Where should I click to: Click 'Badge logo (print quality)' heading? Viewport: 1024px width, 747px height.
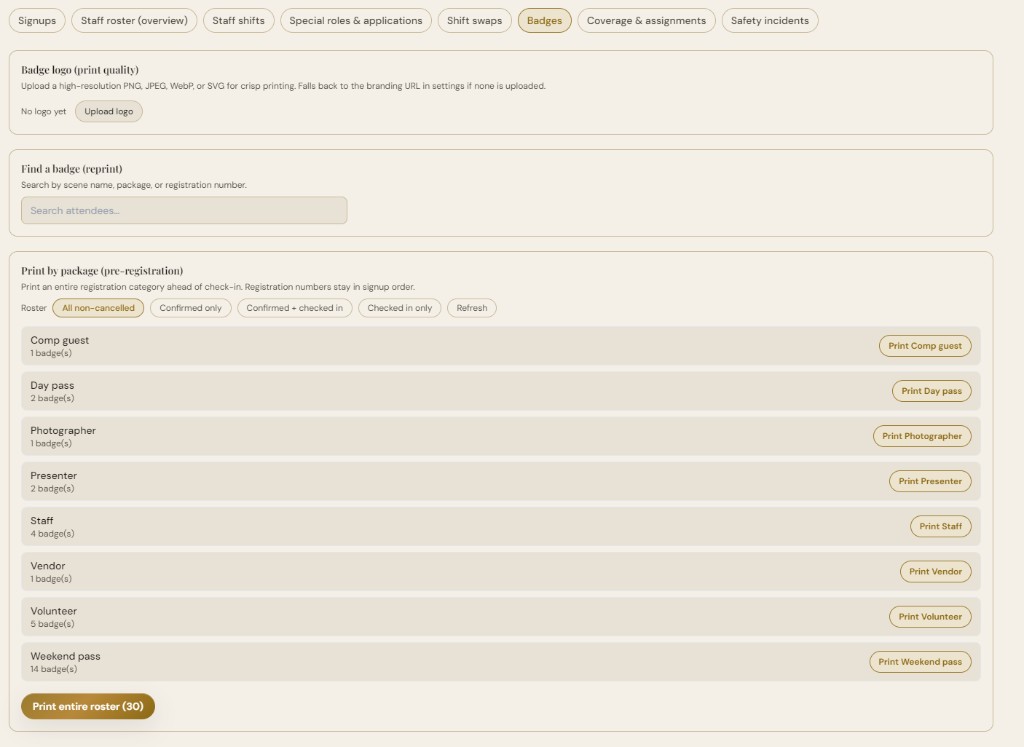coord(80,70)
